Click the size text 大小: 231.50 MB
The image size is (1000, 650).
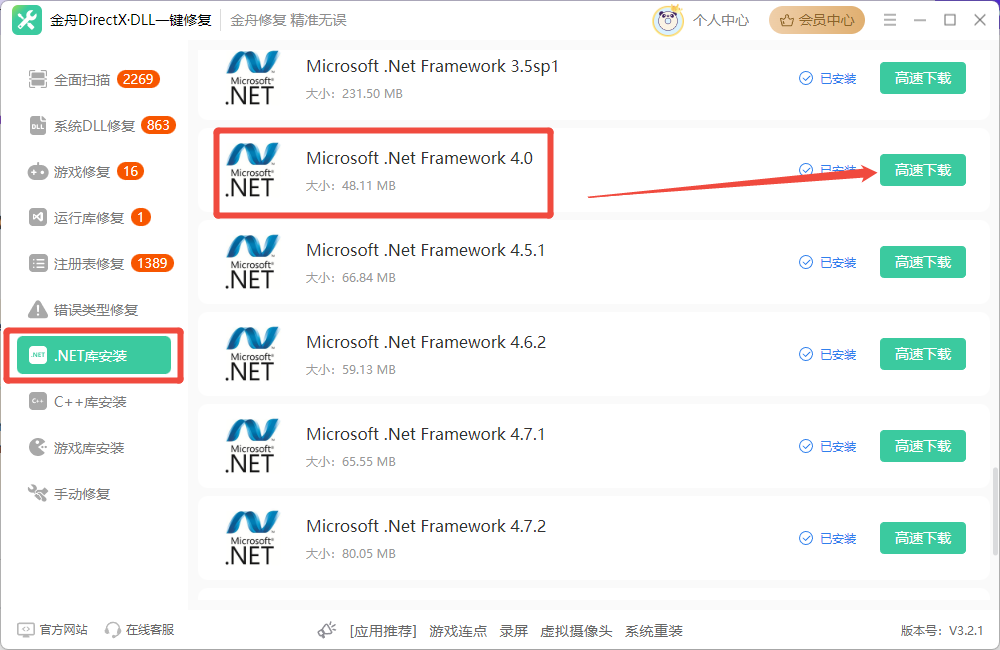pos(355,94)
